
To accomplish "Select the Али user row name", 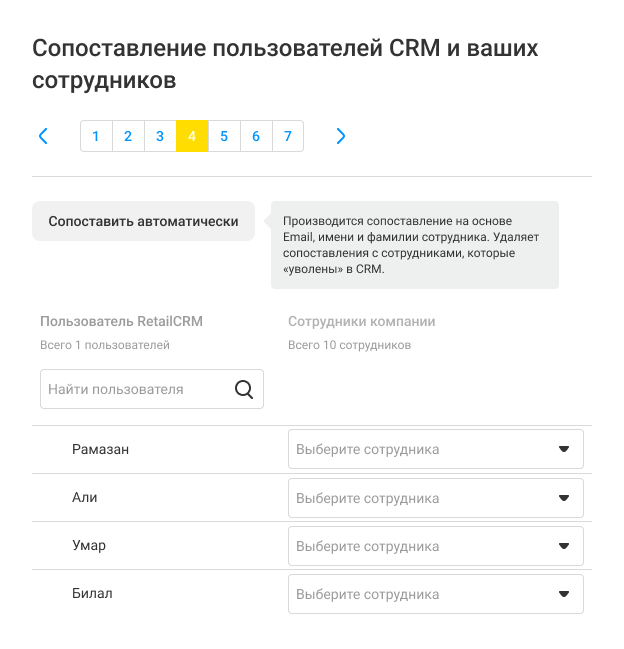I will tap(85, 497).
